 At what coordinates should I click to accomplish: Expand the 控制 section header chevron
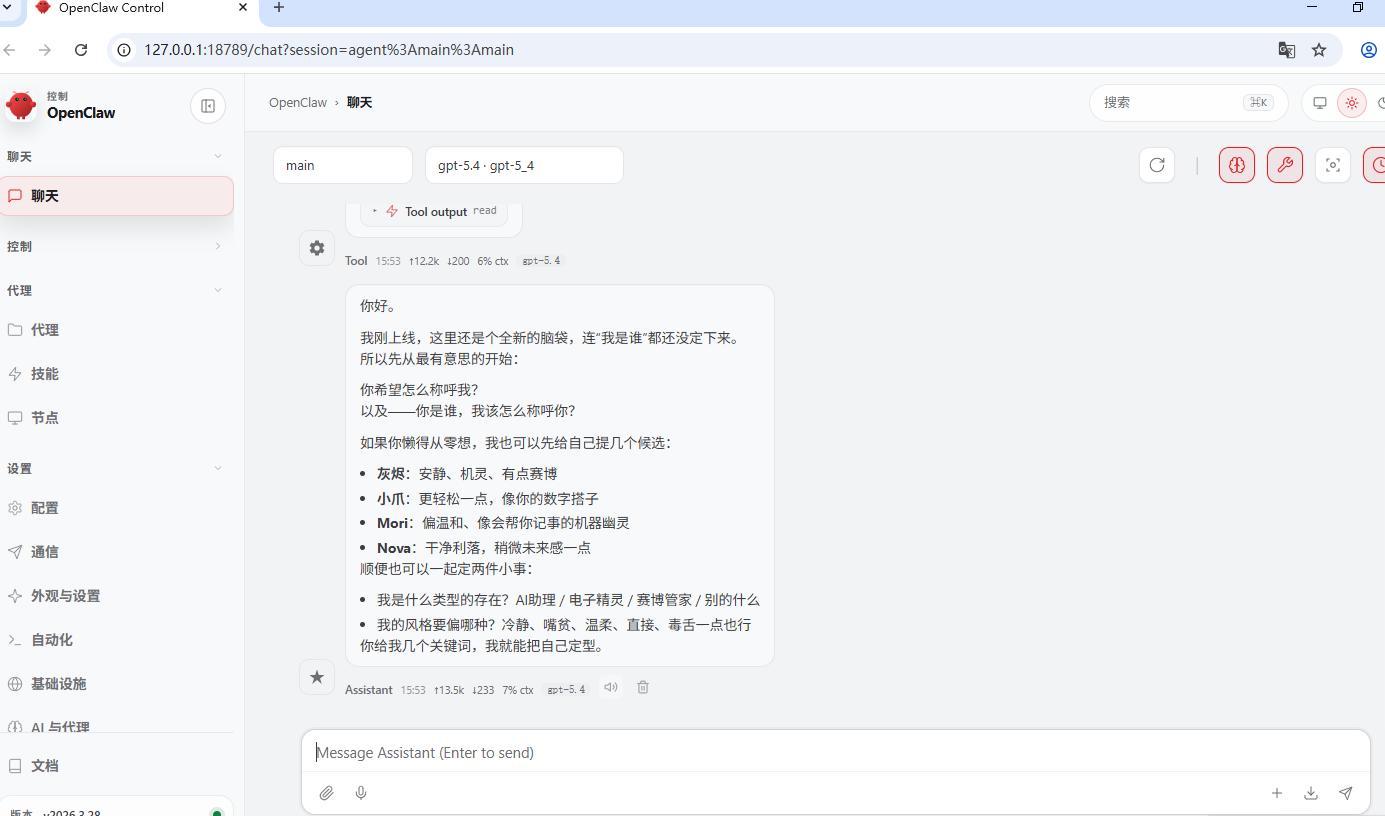coord(218,246)
